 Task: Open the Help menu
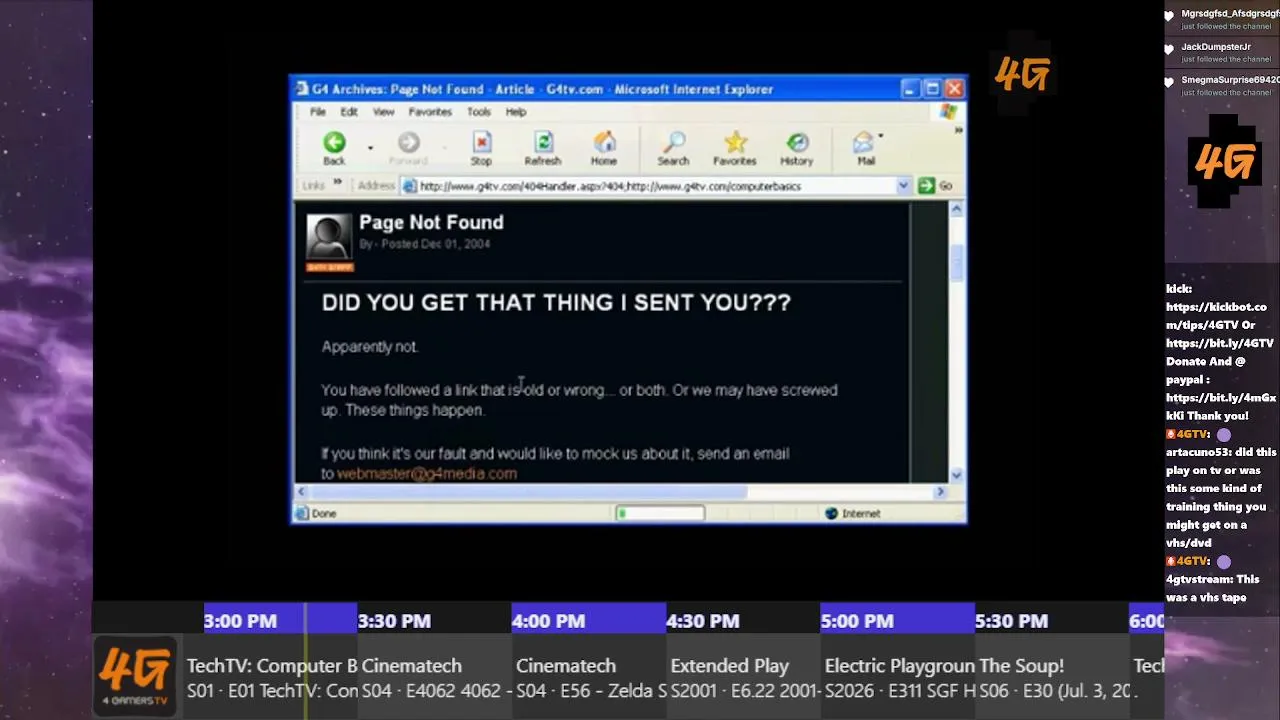point(515,112)
